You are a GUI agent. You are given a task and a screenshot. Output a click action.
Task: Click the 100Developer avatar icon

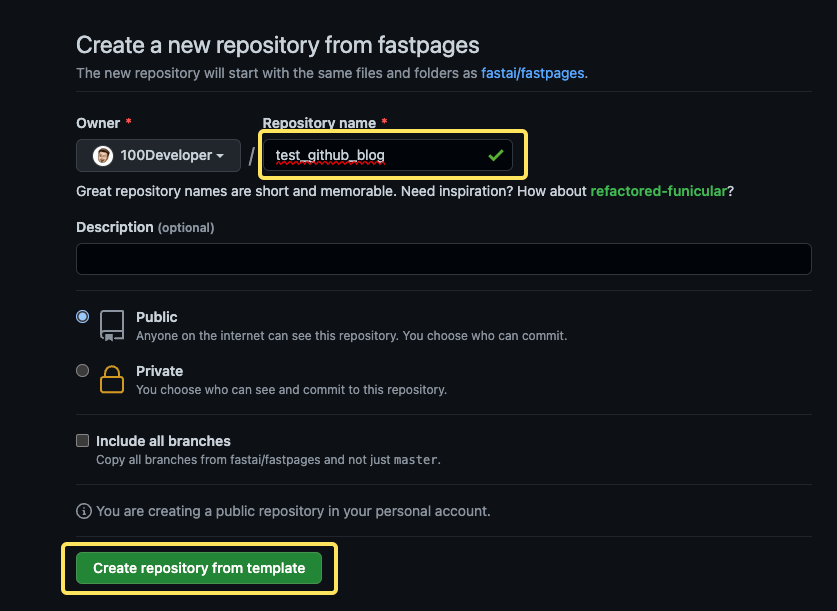pyautogui.click(x=102, y=156)
